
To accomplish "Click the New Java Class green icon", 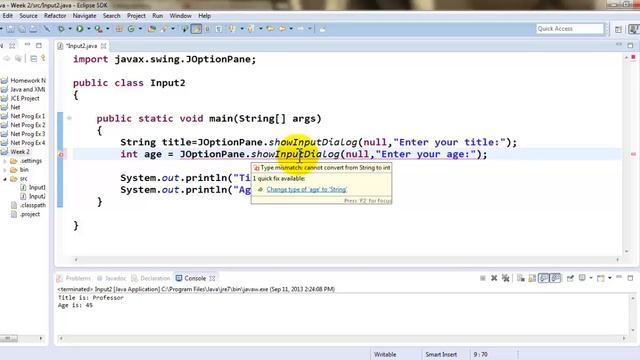I will click(131, 29).
